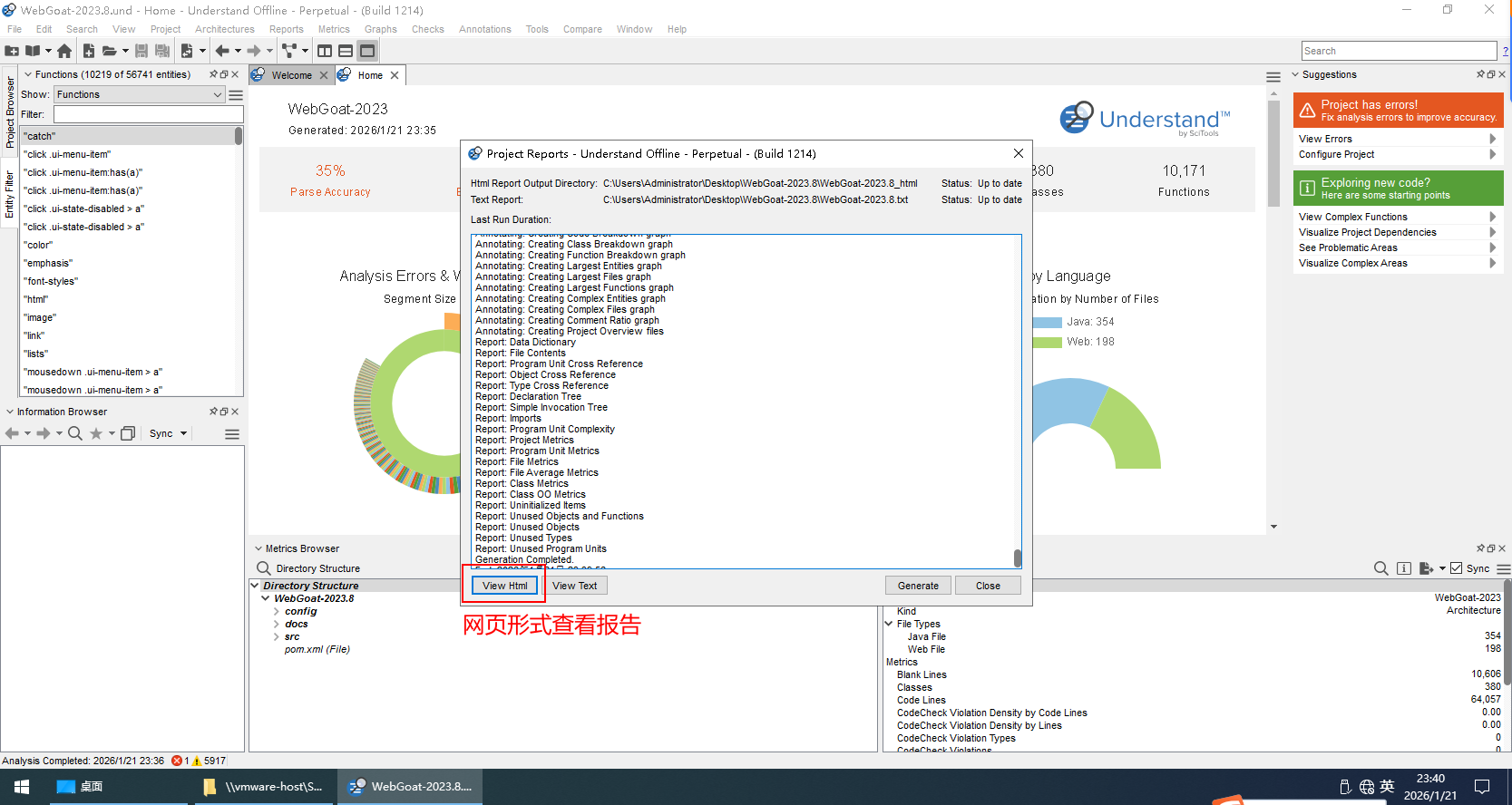
Task: Click the View Html button
Action: (x=504, y=586)
